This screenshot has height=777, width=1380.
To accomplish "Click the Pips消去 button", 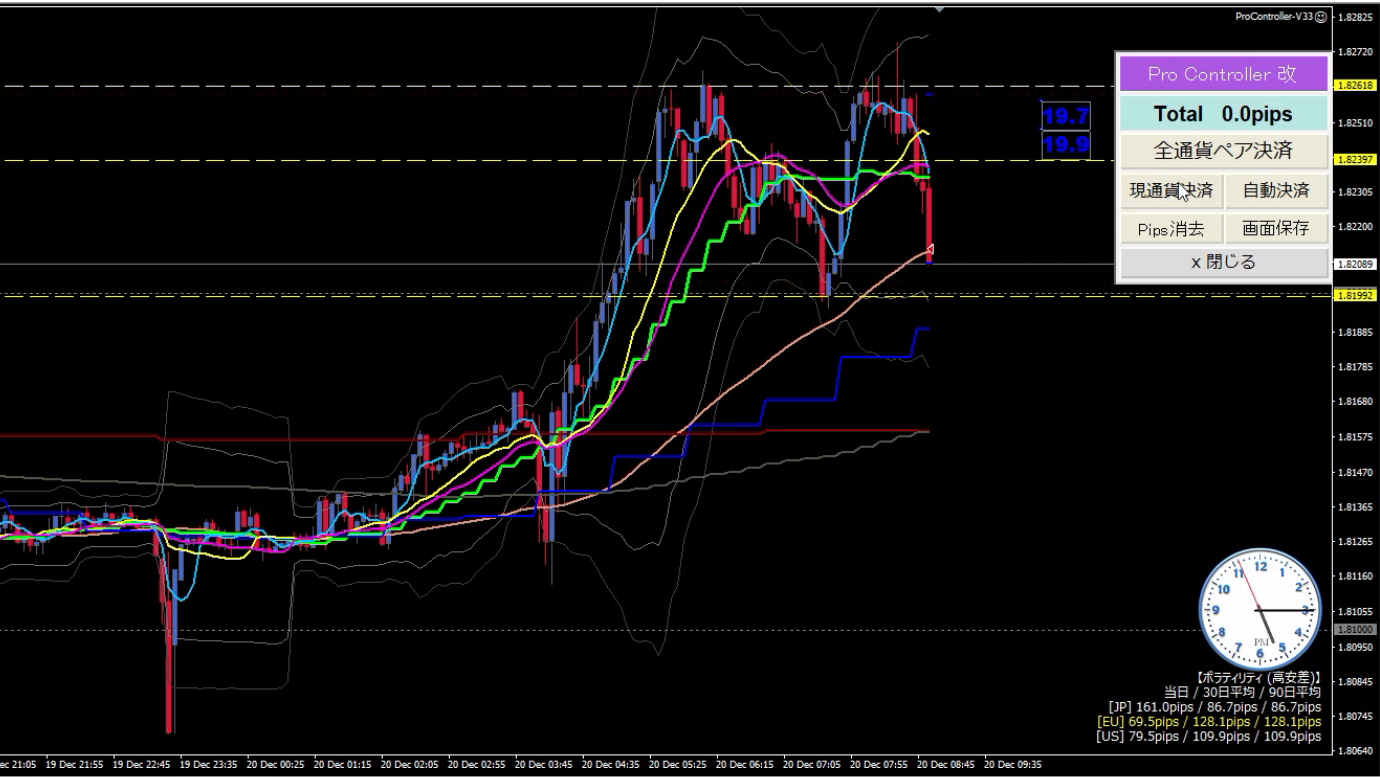I will click(x=1171, y=228).
